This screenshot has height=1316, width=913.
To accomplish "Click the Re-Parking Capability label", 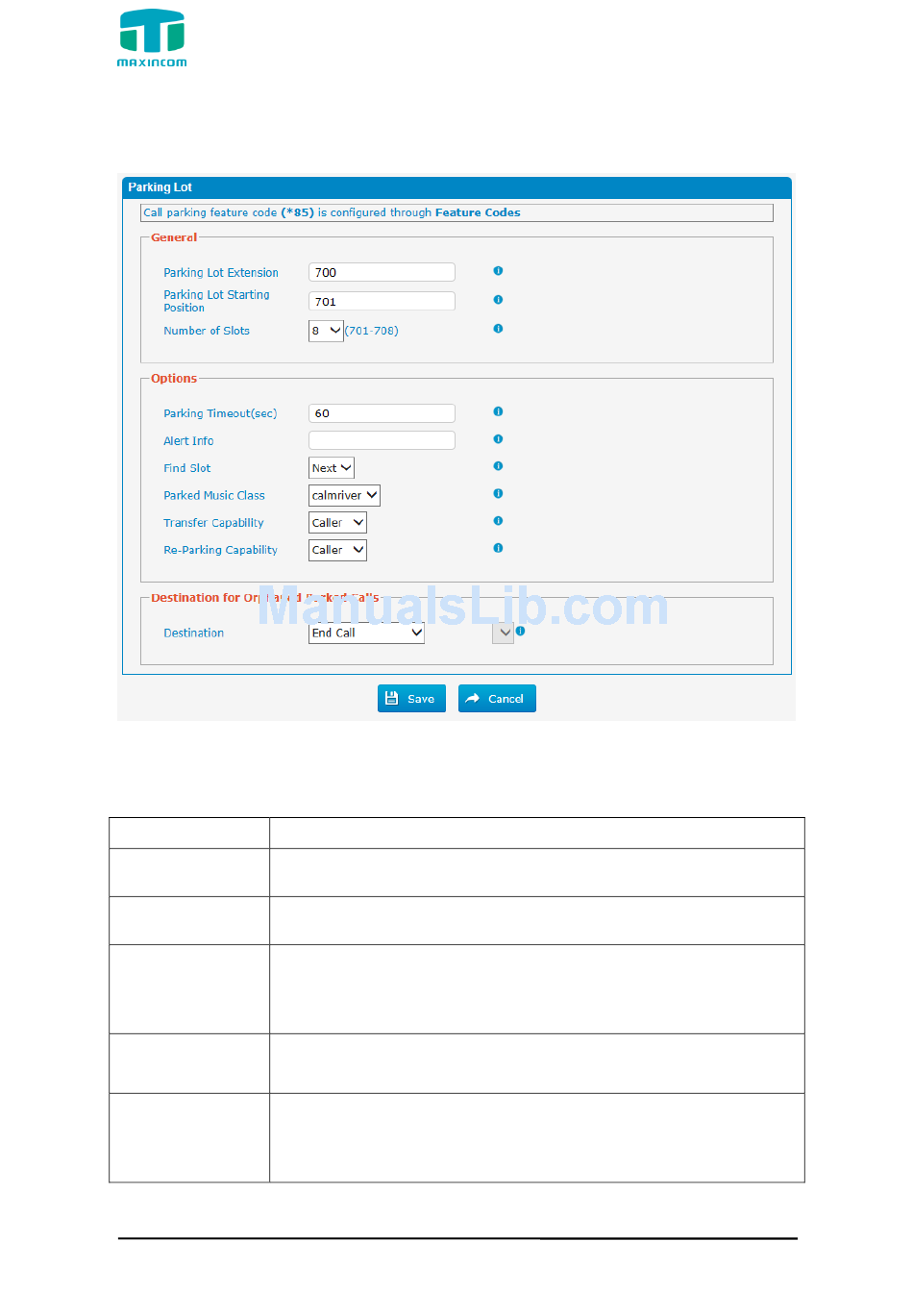I will [220, 550].
